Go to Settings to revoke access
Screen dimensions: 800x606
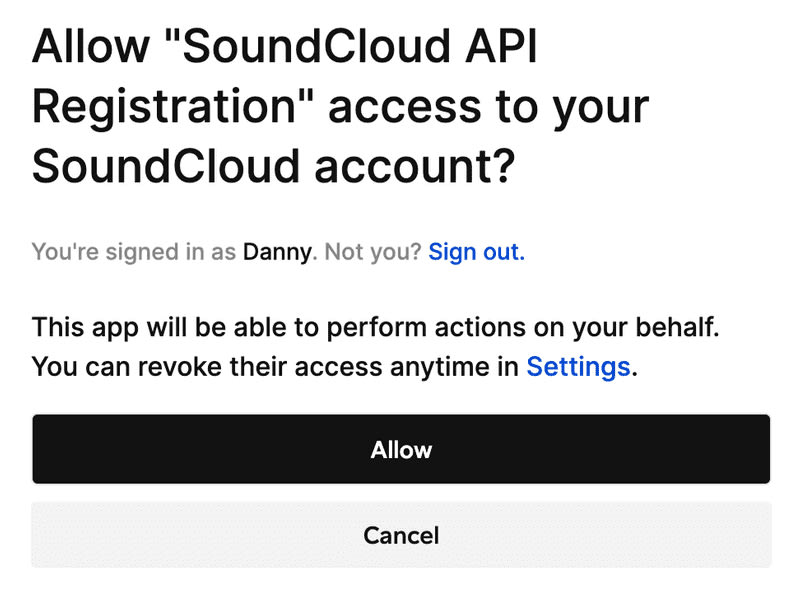(x=578, y=366)
